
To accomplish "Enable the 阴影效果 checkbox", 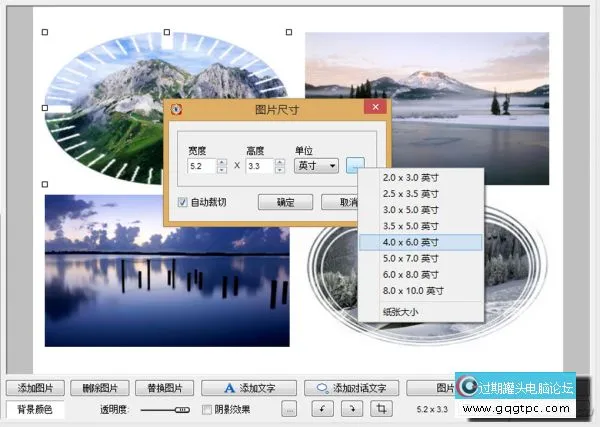I will [207, 409].
